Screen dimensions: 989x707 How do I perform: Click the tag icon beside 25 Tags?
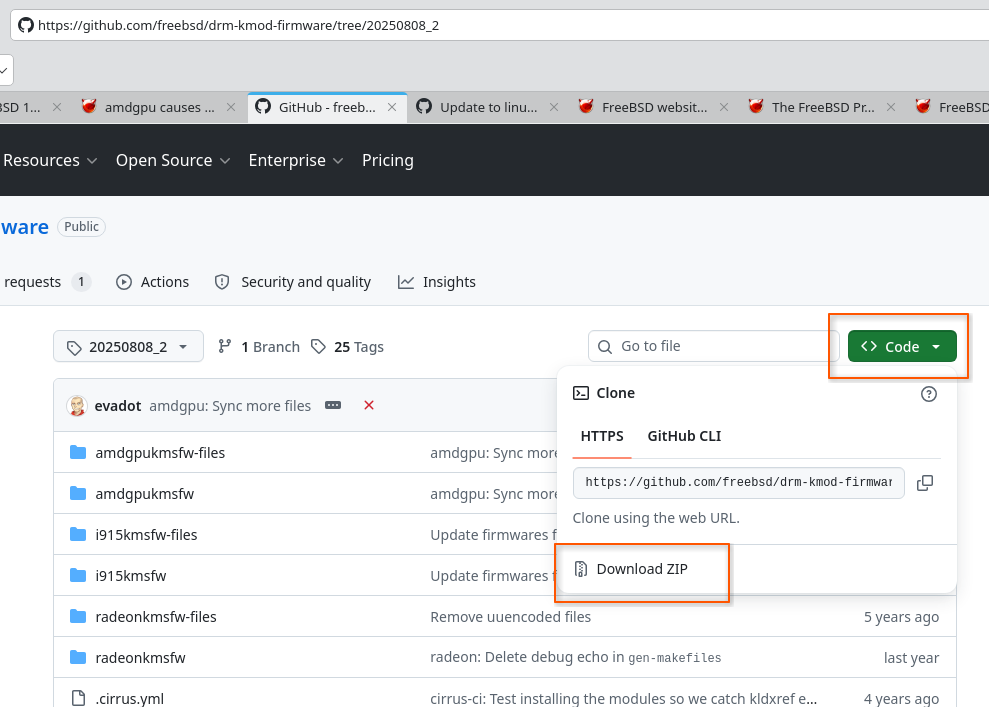319,346
